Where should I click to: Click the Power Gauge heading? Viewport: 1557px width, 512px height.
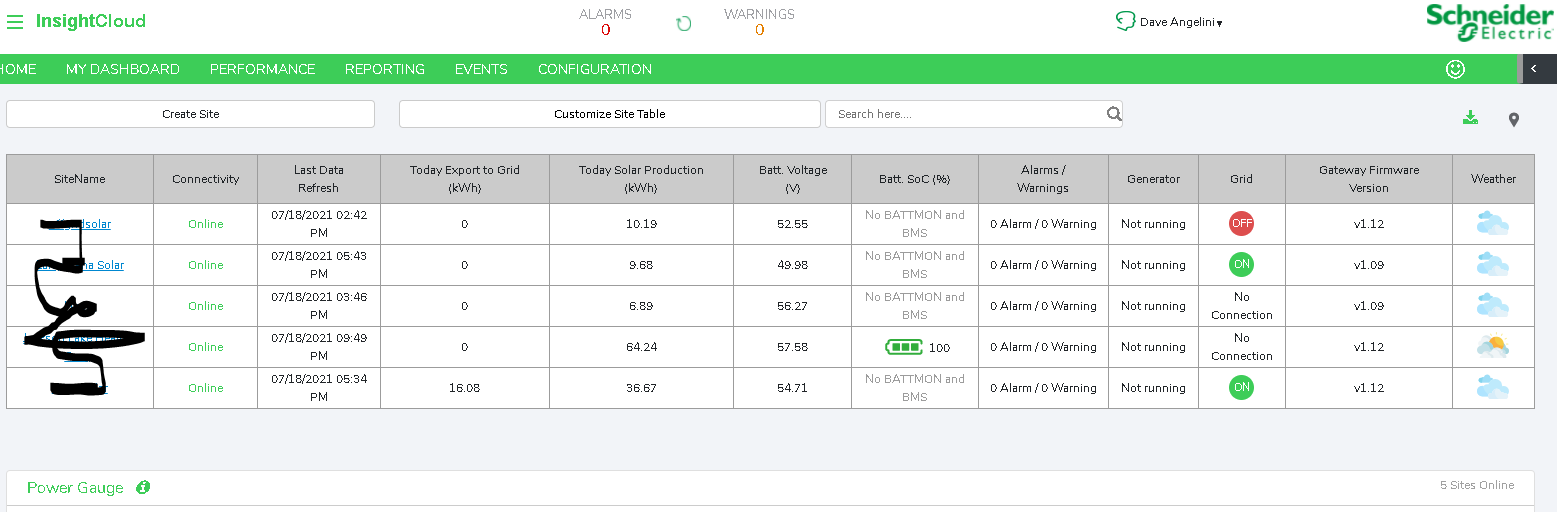(75, 488)
